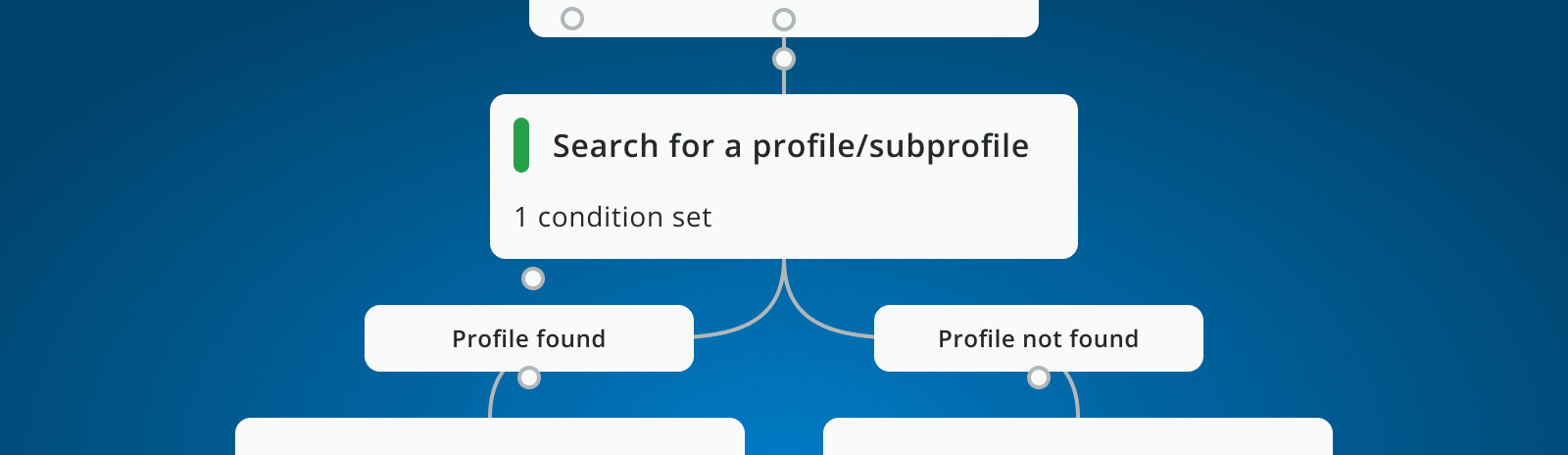Click the left connector dot on the top card
The width and height of the screenshot is (1568, 455).
(572, 19)
